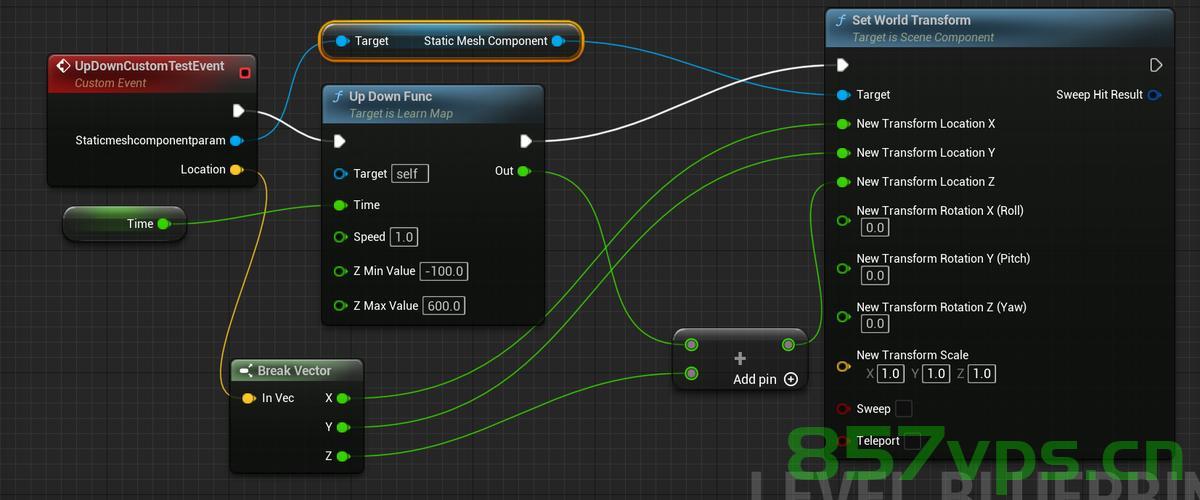Click the Z Max Value field 600.0

pyautogui.click(x=444, y=305)
